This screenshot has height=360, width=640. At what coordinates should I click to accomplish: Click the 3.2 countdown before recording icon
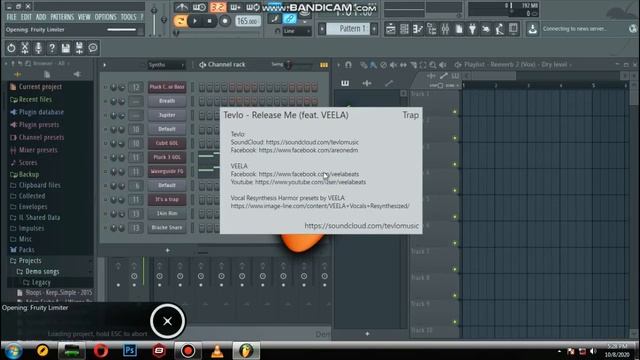pos(218,7)
